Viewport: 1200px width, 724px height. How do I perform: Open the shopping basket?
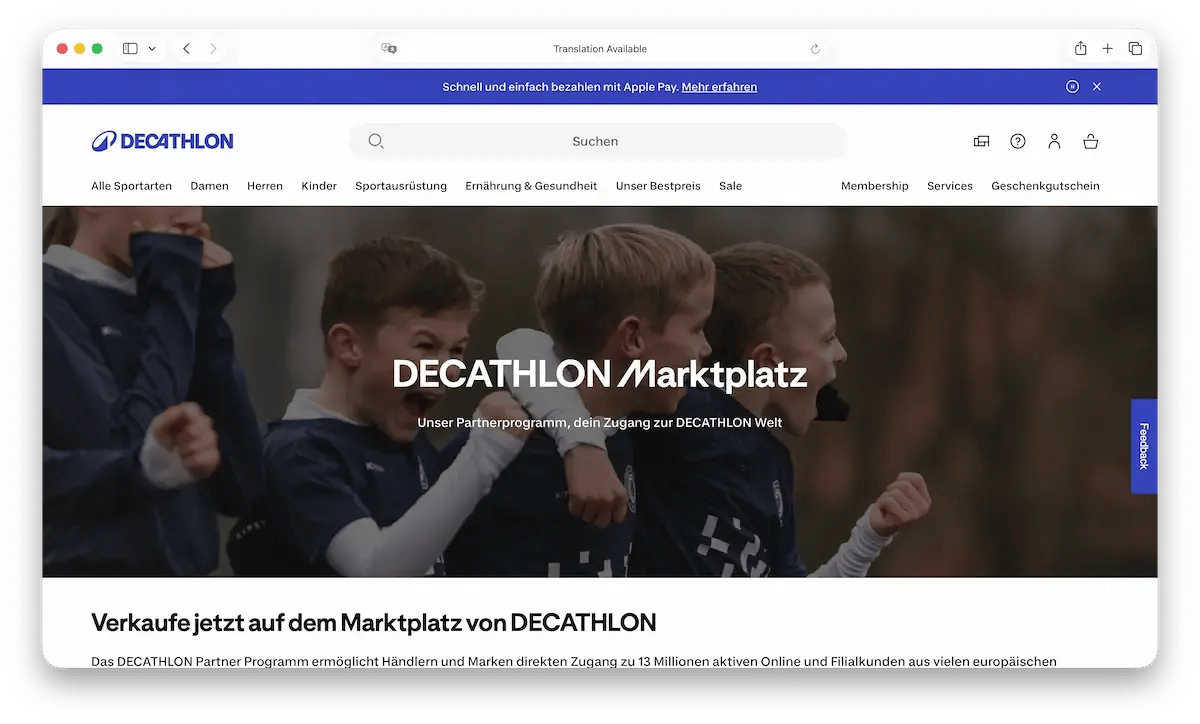pyautogui.click(x=1091, y=141)
